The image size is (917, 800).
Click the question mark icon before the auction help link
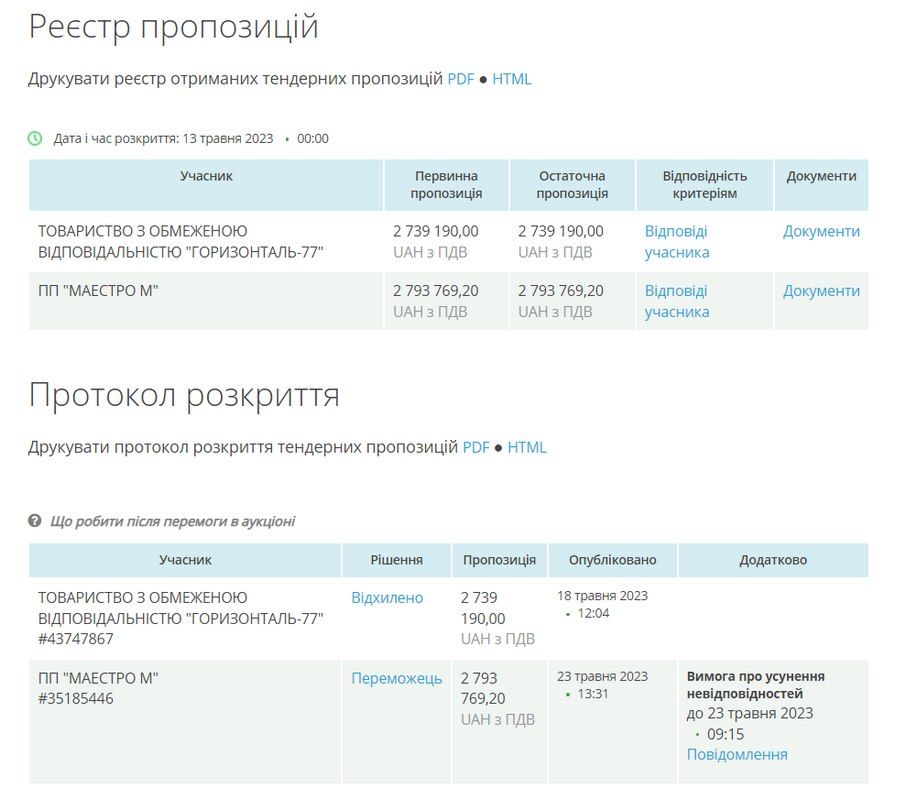[35, 518]
